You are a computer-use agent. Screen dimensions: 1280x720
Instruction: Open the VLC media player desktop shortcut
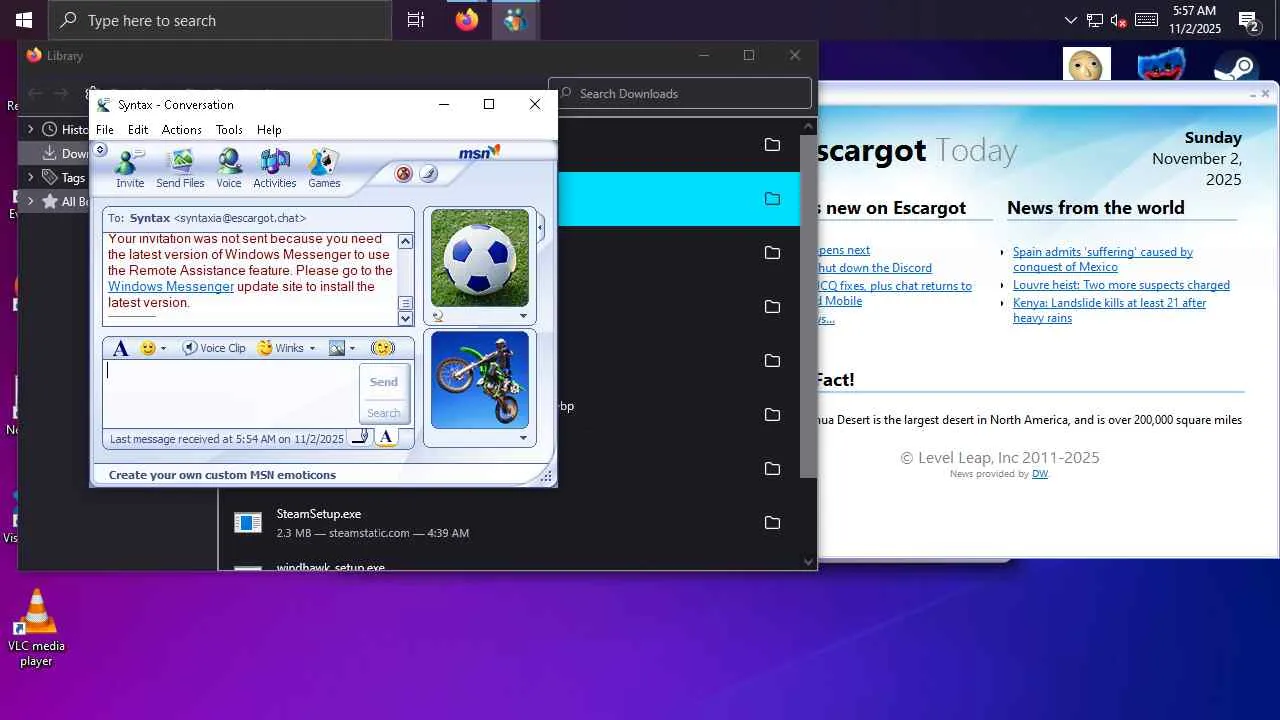click(x=36, y=627)
